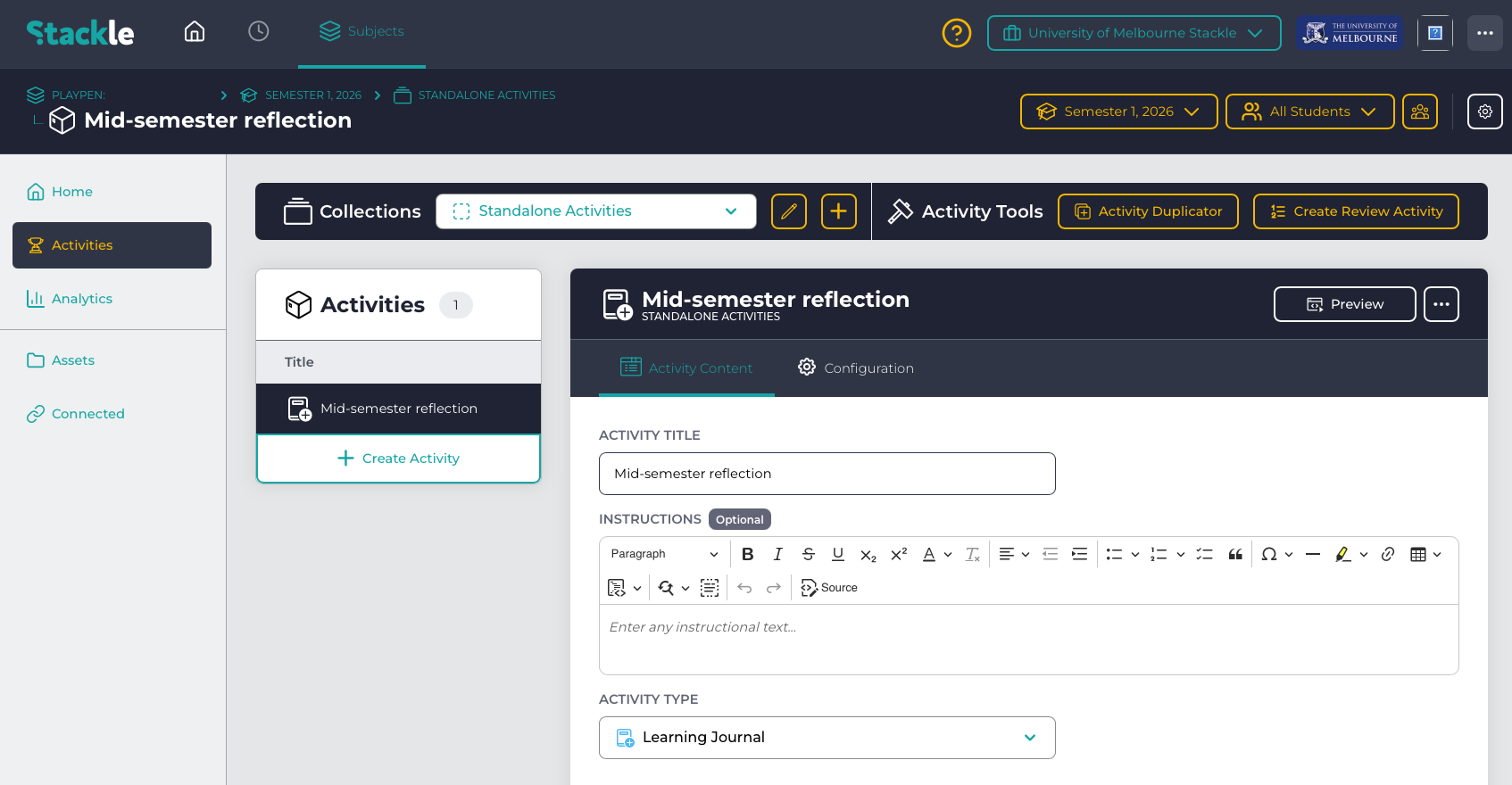Click the Activity Duplicator button

click(x=1148, y=211)
